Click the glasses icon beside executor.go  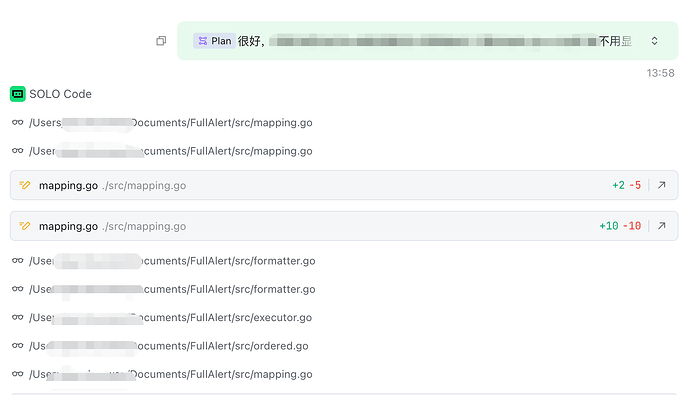click(x=18, y=318)
